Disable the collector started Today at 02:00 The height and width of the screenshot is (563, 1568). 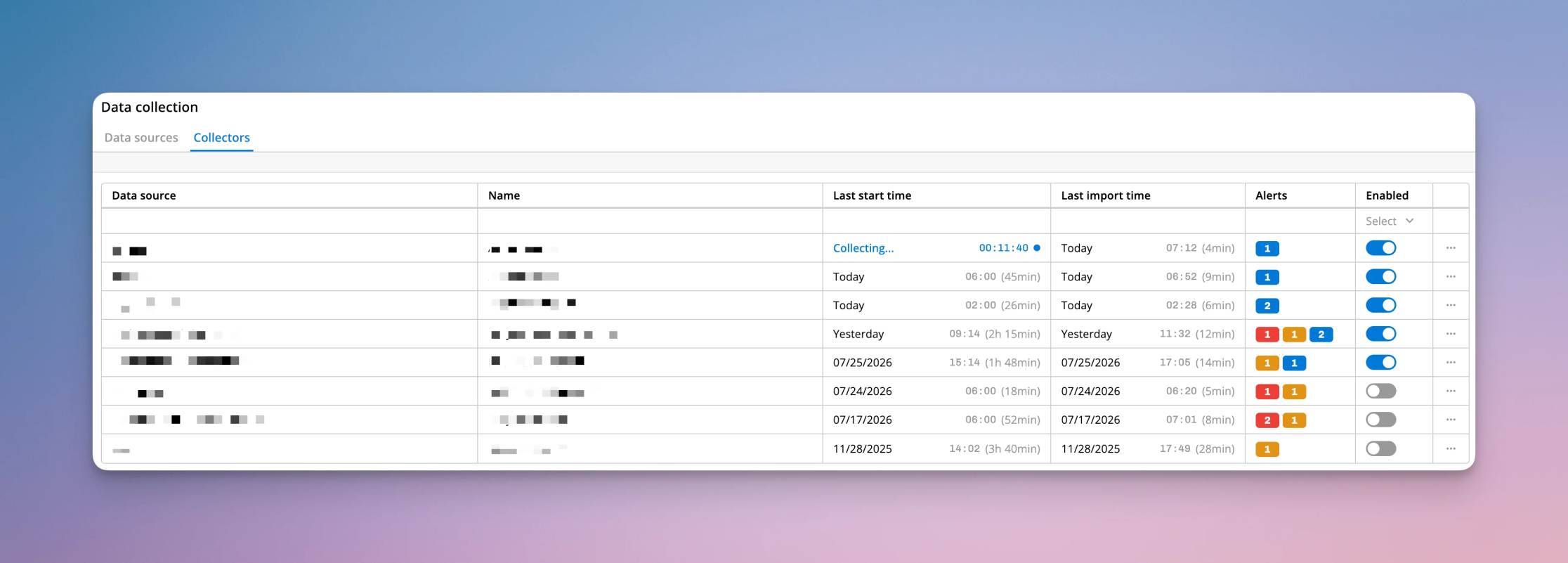pos(1381,305)
